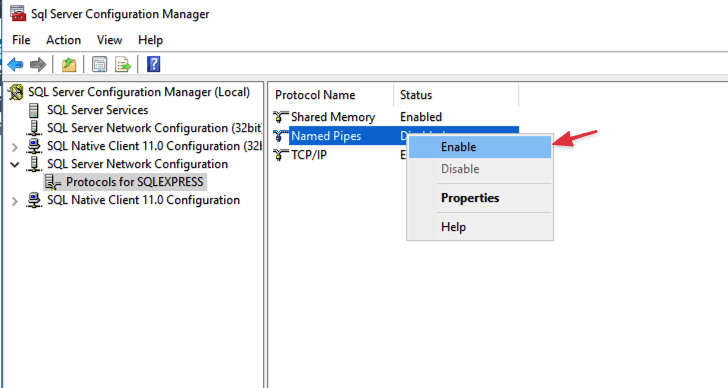Click the Back arrow toolbar icon
728x388 pixels.
coord(15,64)
